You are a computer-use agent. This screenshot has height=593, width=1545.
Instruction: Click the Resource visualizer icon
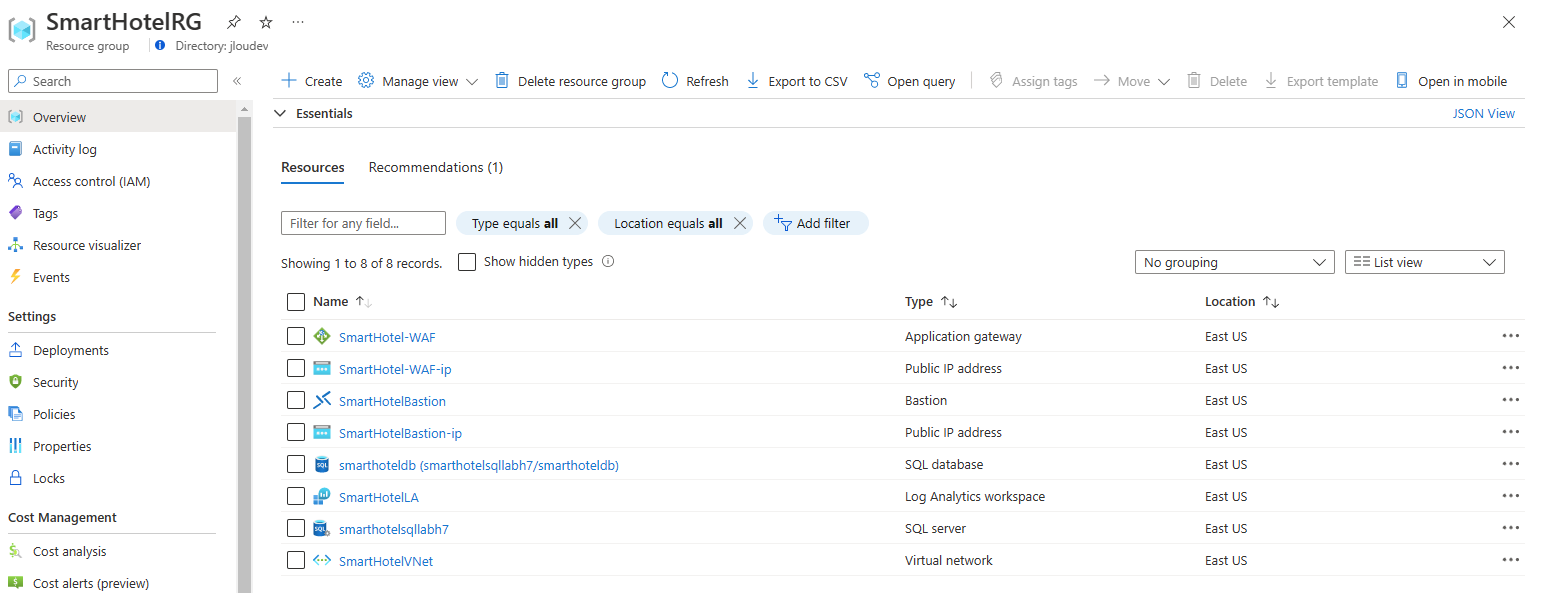click(15, 245)
